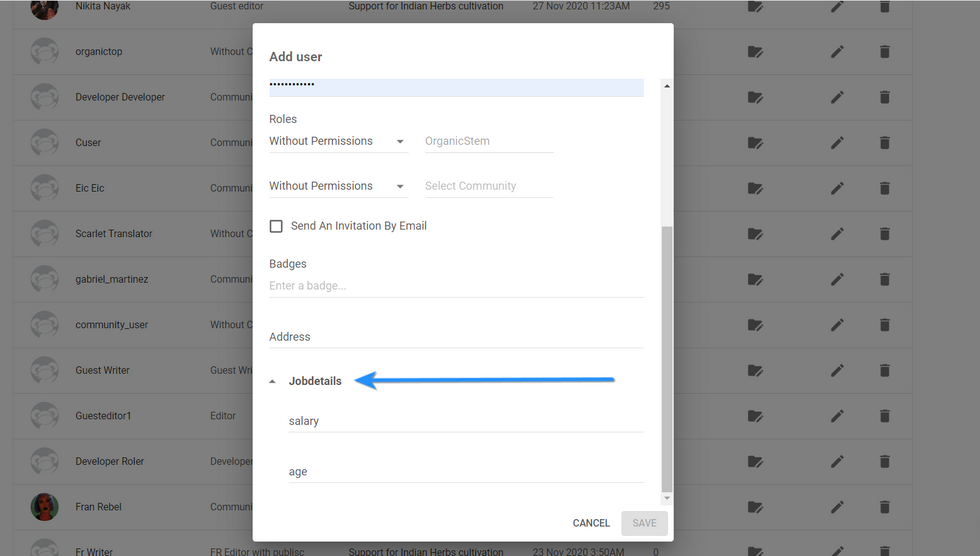
Task: Delete organictop using the trash icon
Action: 884,52
